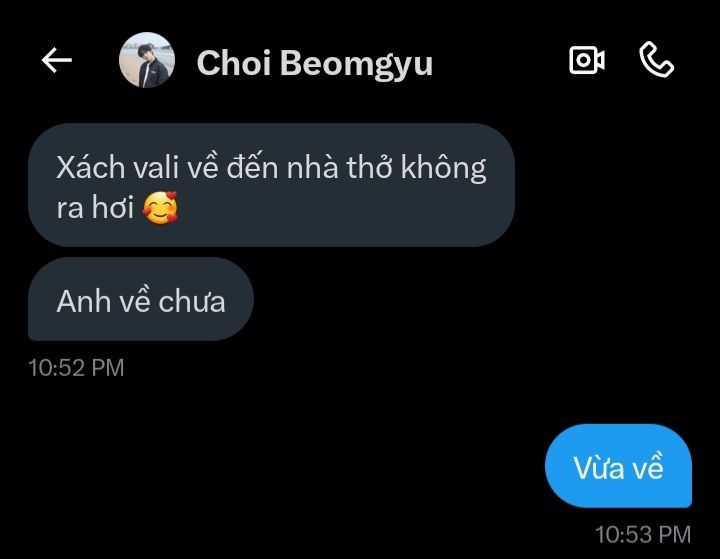Click the word 'không' in first message
This screenshot has height=559, width=720.
(443, 169)
